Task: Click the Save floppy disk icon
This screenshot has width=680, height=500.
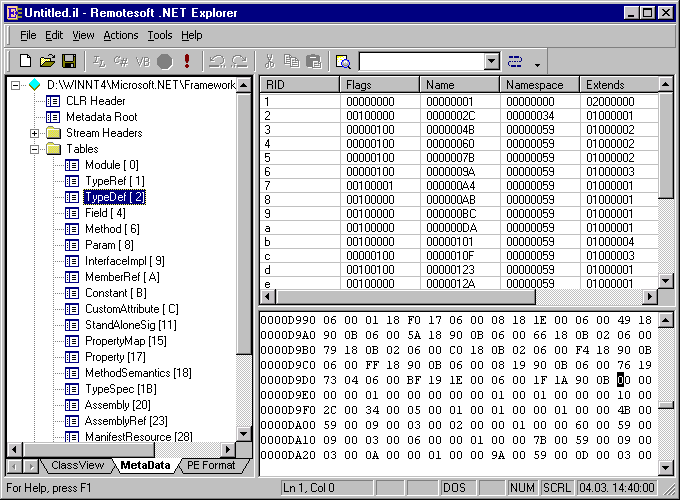Action: point(69,61)
